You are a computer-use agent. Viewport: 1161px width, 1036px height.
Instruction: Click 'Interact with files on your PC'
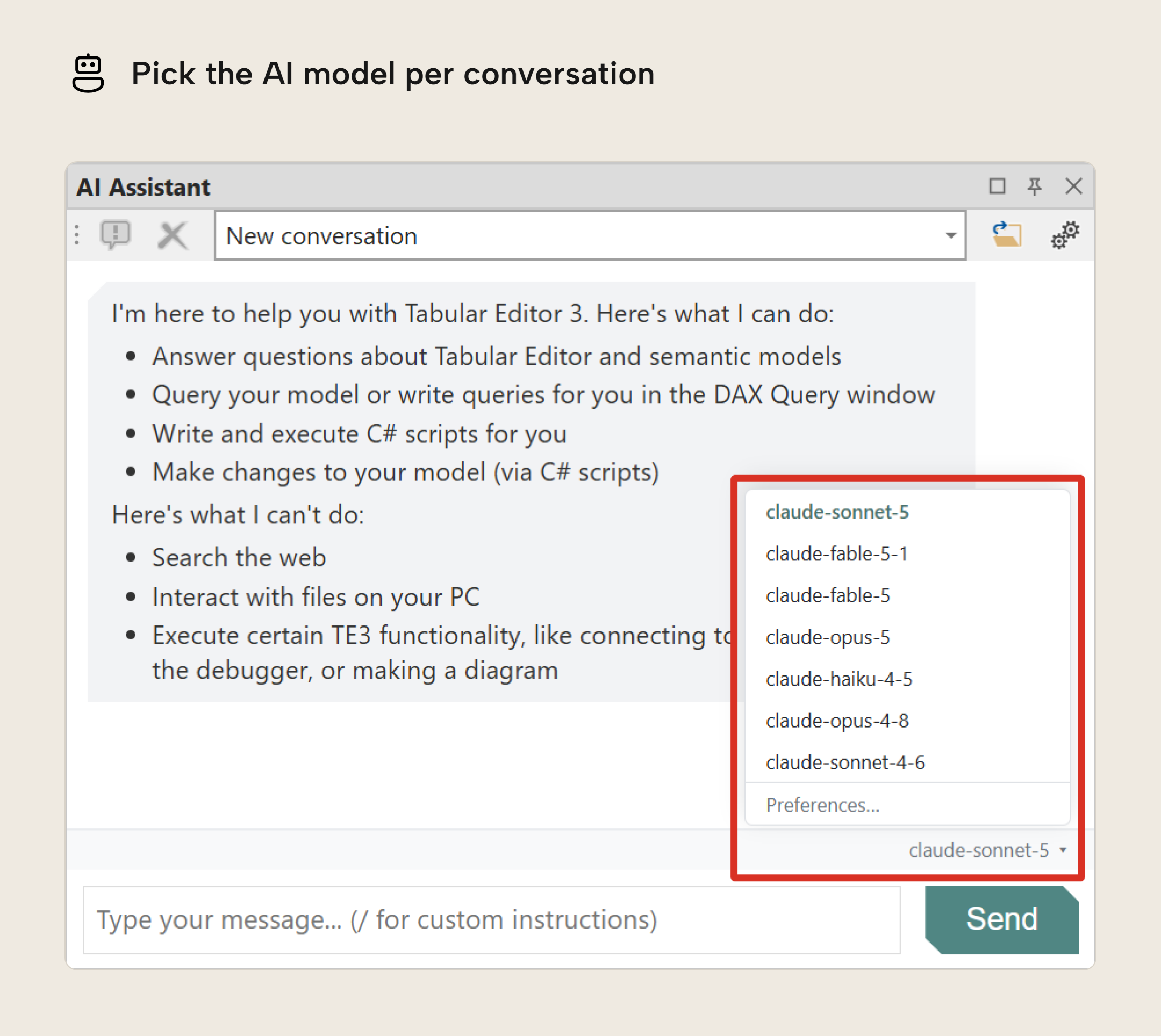(x=316, y=597)
